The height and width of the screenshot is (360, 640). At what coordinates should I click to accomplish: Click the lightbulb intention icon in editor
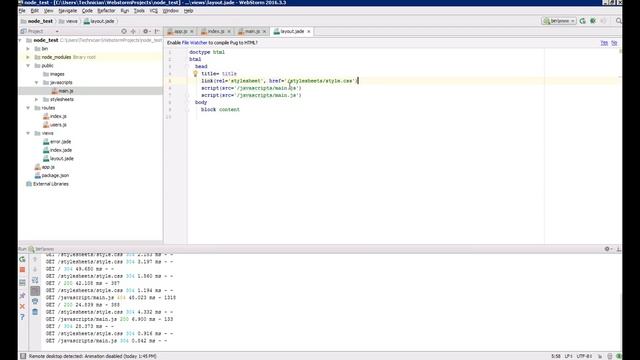(195, 74)
